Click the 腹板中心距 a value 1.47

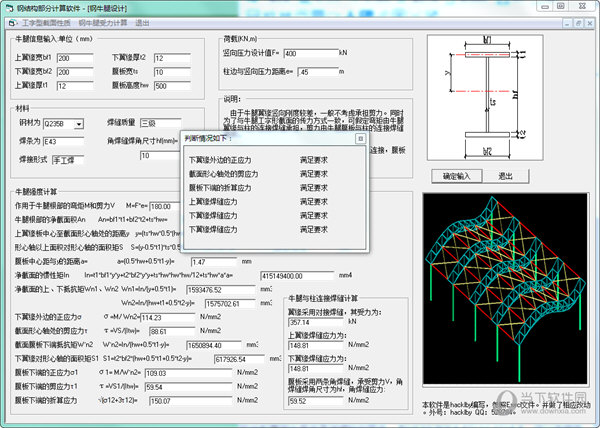tap(214, 262)
